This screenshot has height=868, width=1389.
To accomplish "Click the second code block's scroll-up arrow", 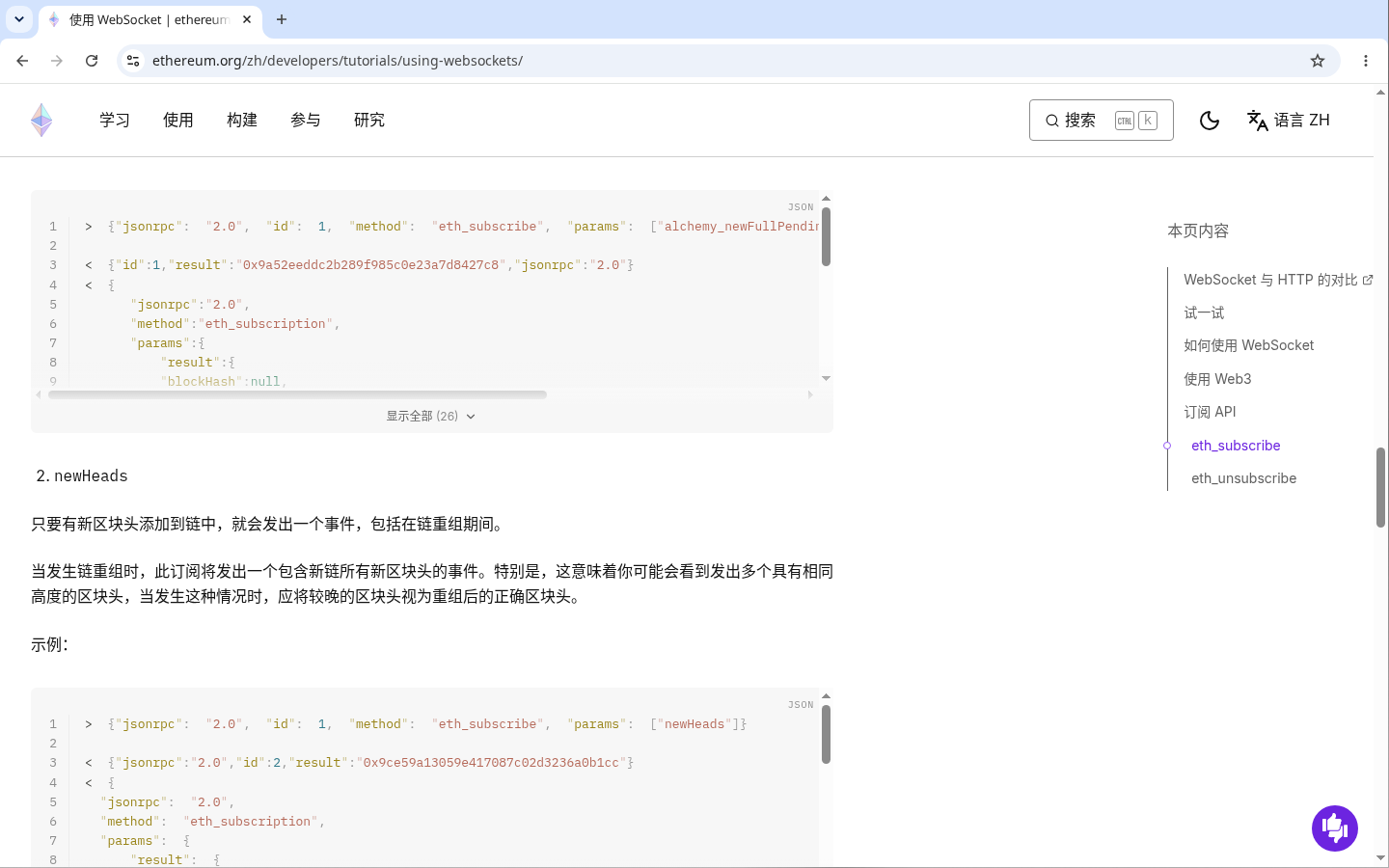I will point(826,695).
